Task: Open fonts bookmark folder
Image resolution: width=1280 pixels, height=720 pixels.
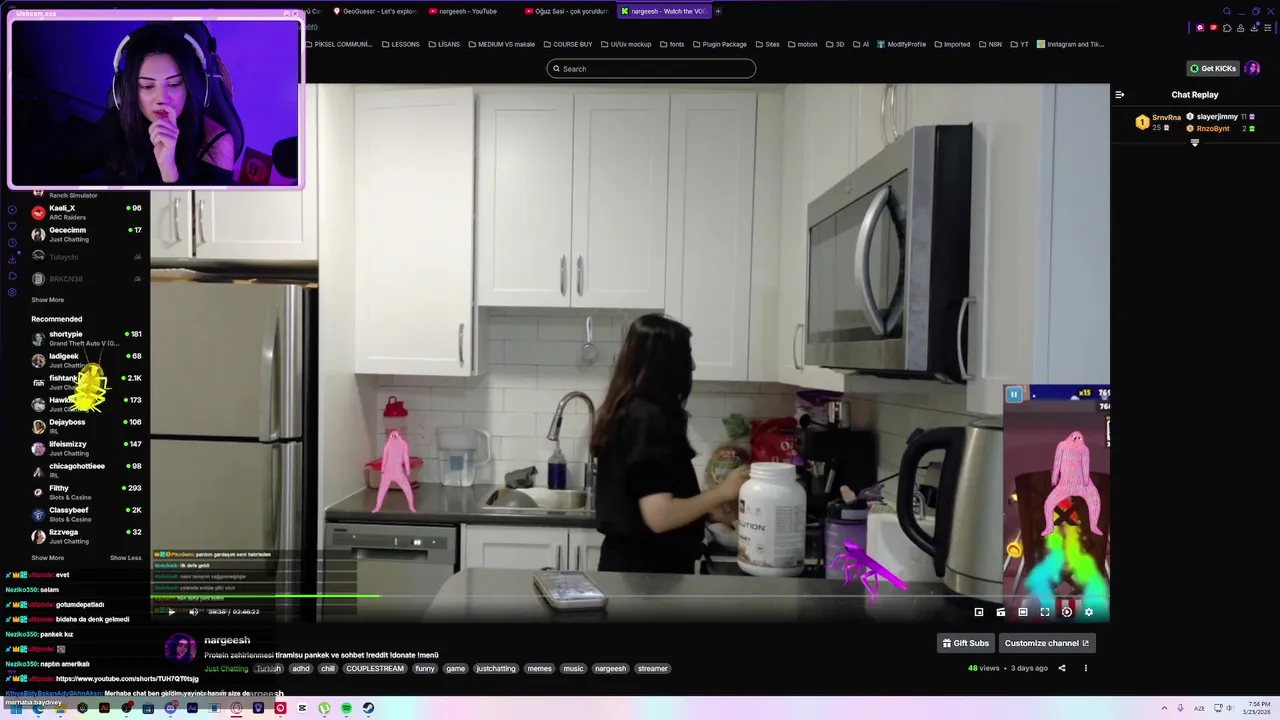Action: 671,44
